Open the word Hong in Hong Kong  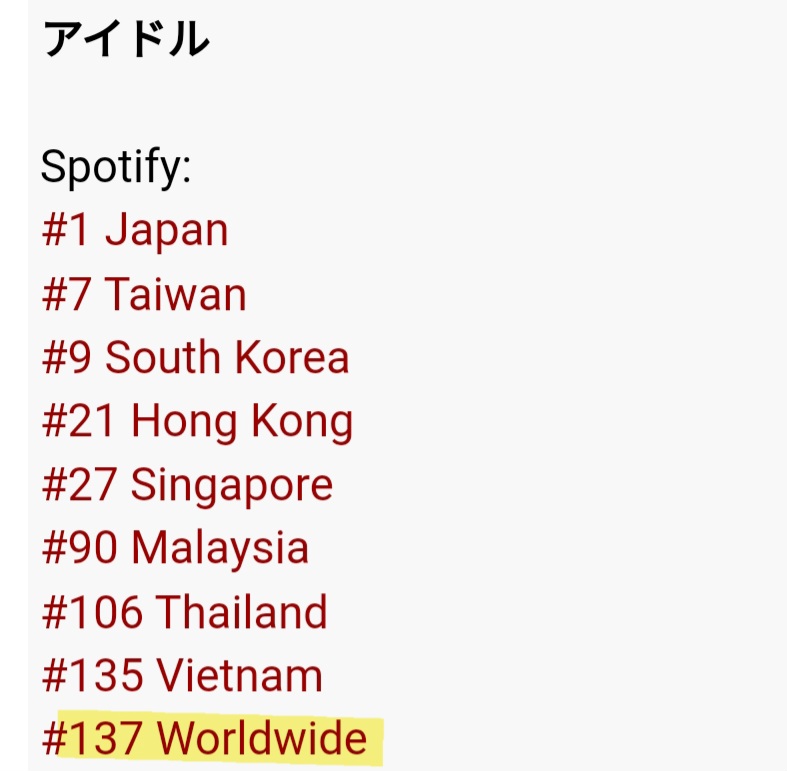coord(184,422)
